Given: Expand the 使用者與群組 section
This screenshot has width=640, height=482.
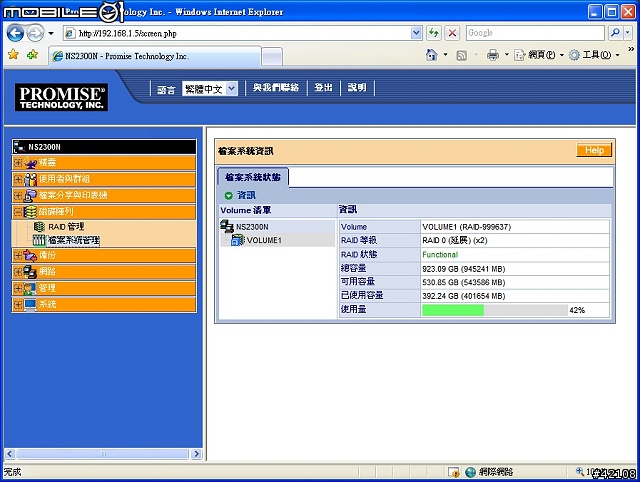Looking at the screenshot, I should tap(18, 179).
